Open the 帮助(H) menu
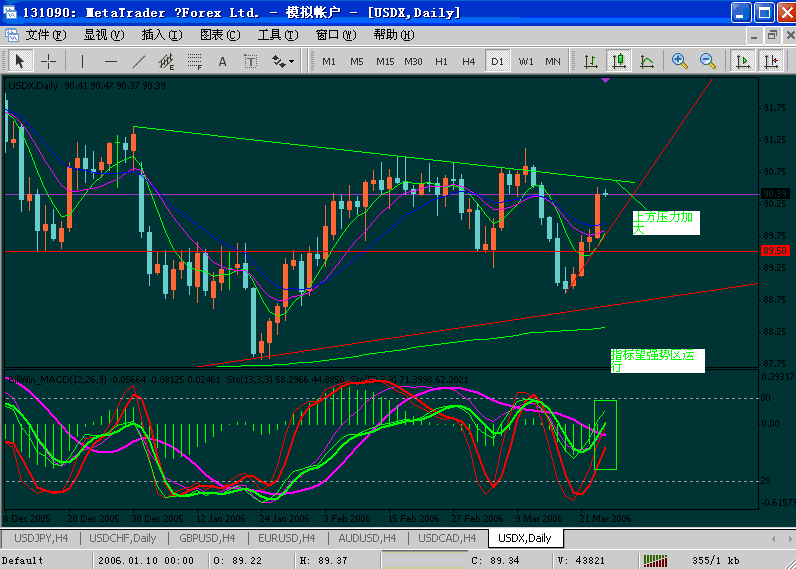The image size is (796, 569). tap(393, 35)
